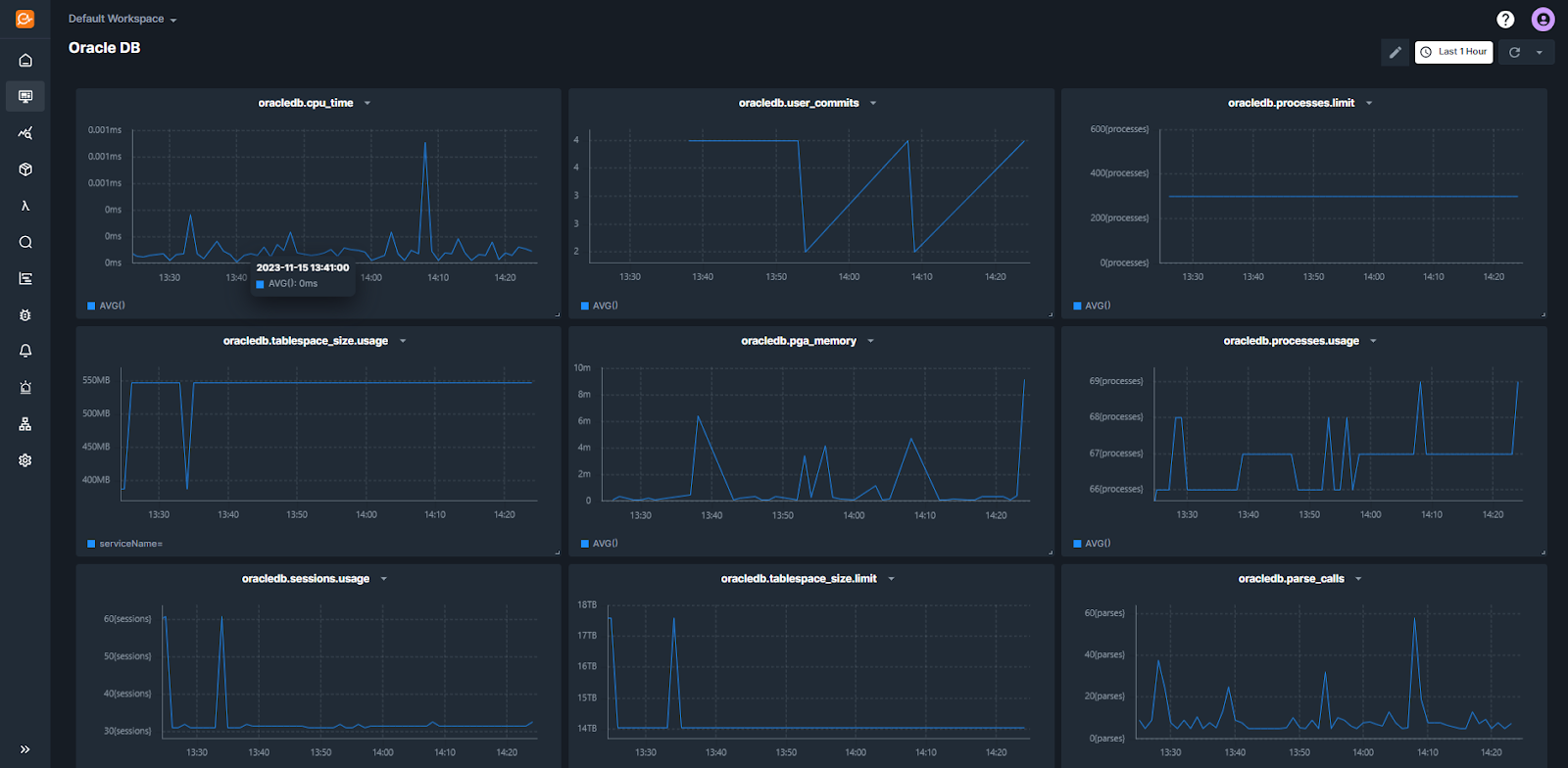
Task: Click the 550MB axis label in tablespace usage
Action: coord(96,380)
